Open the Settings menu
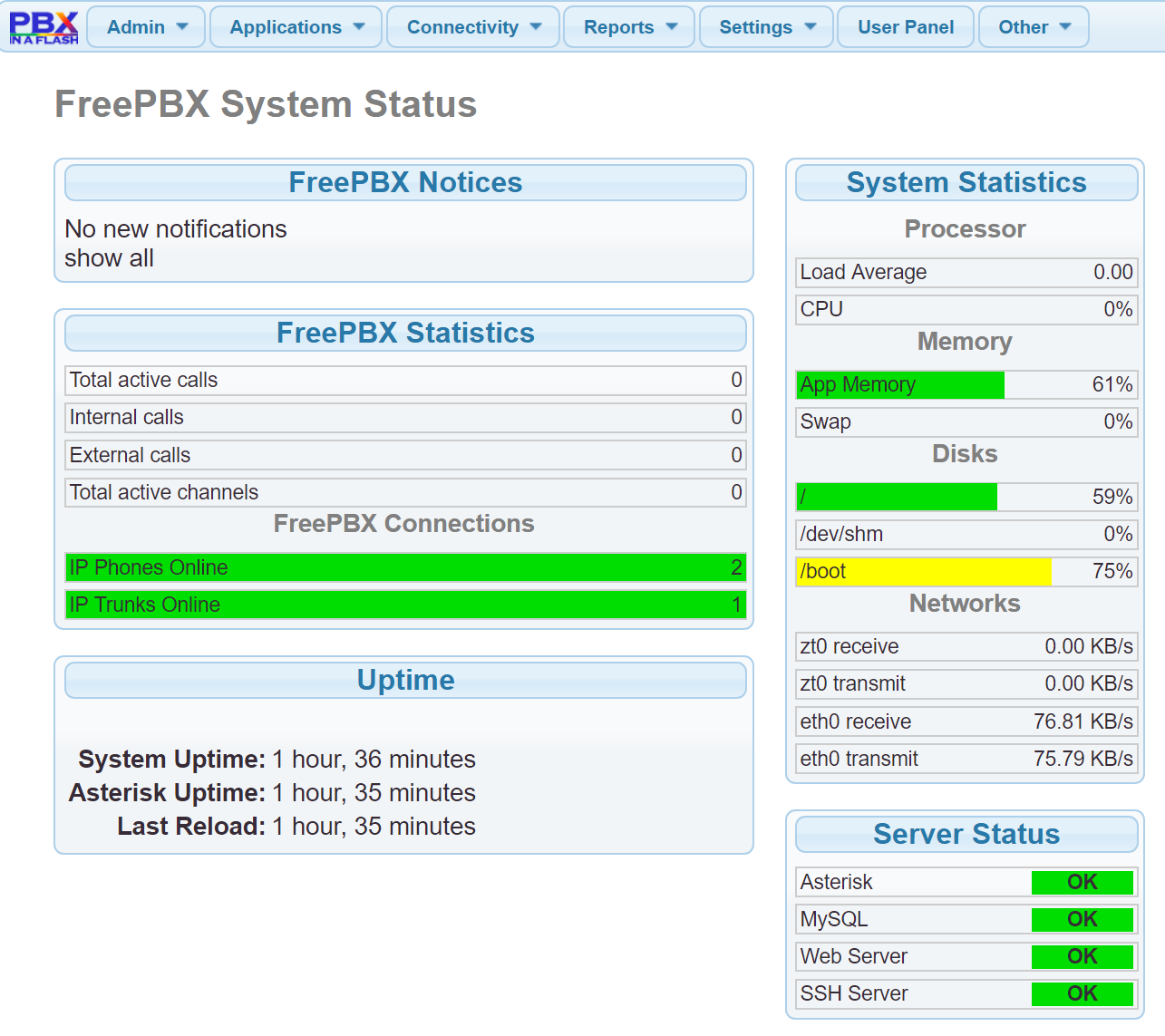Viewport: 1165px width, 1036px height. click(767, 27)
